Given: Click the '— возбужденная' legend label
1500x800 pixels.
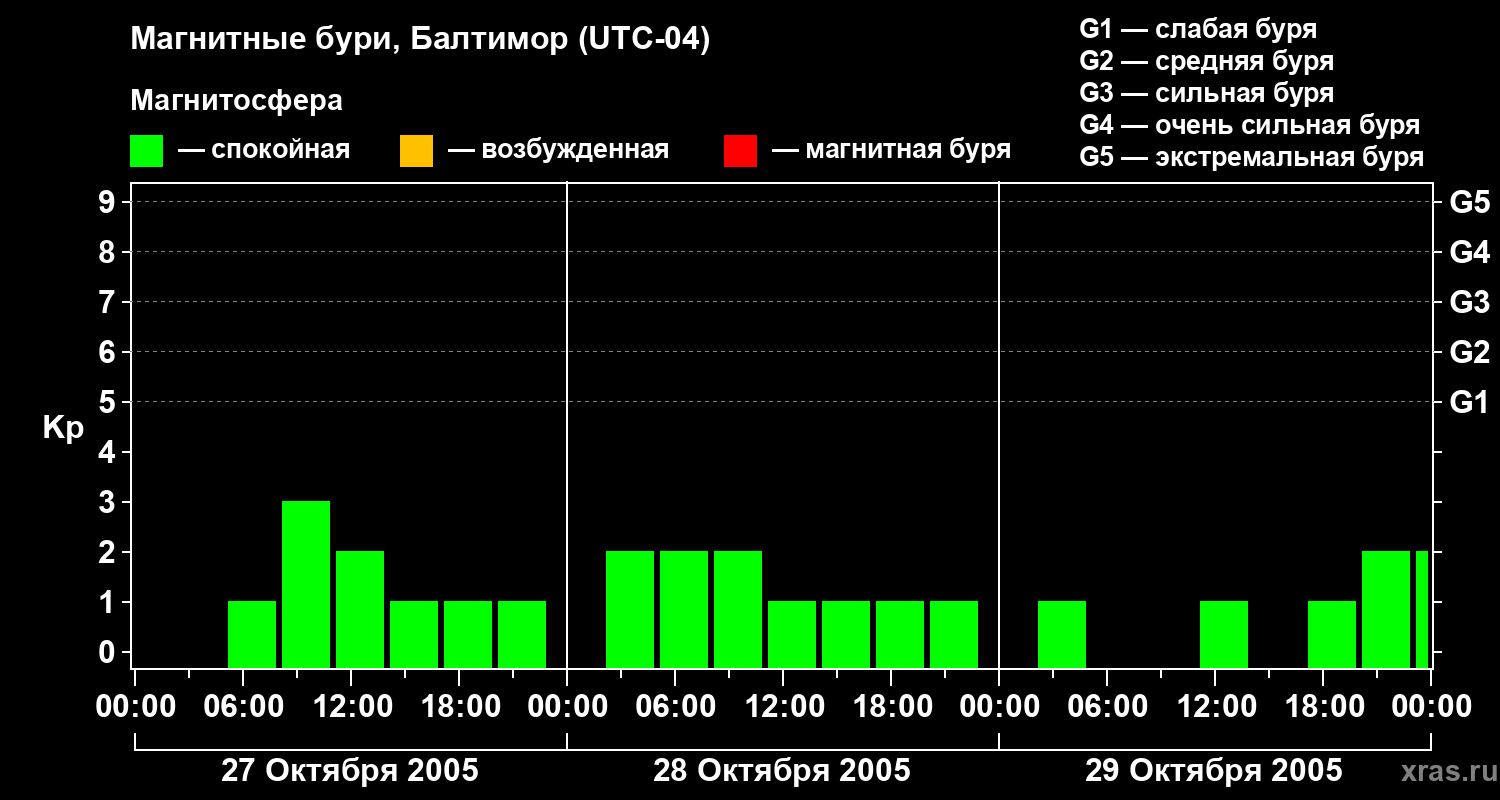Looking at the screenshot, I should click(x=558, y=150).
